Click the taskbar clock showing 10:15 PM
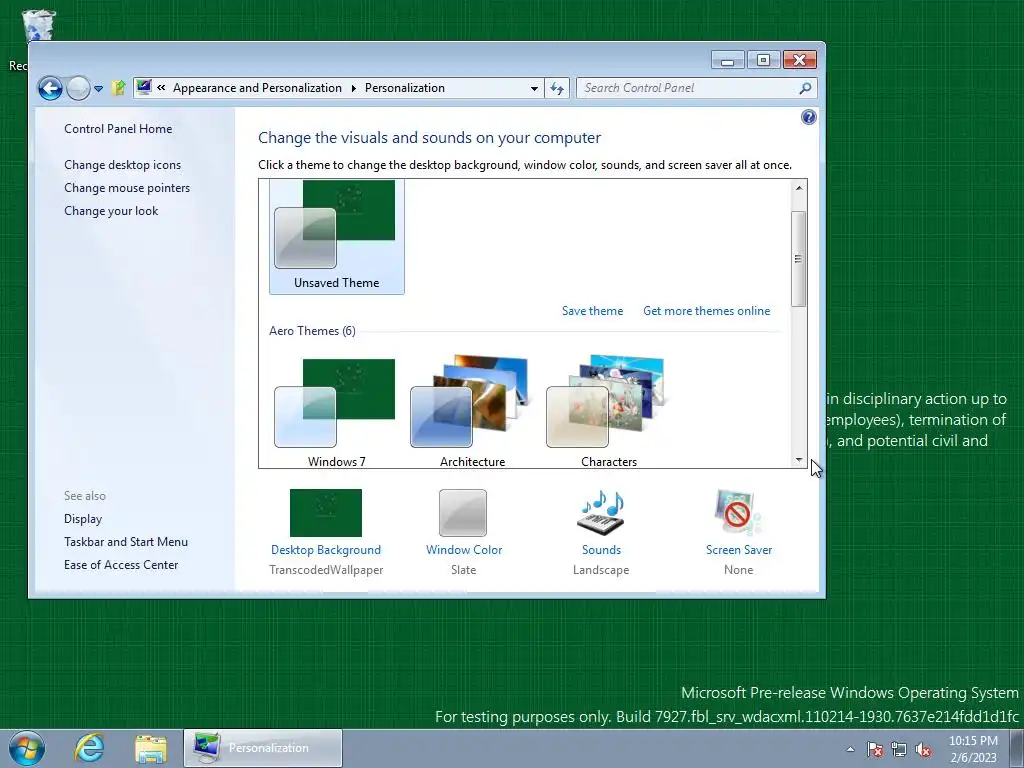 coord(973,749)
